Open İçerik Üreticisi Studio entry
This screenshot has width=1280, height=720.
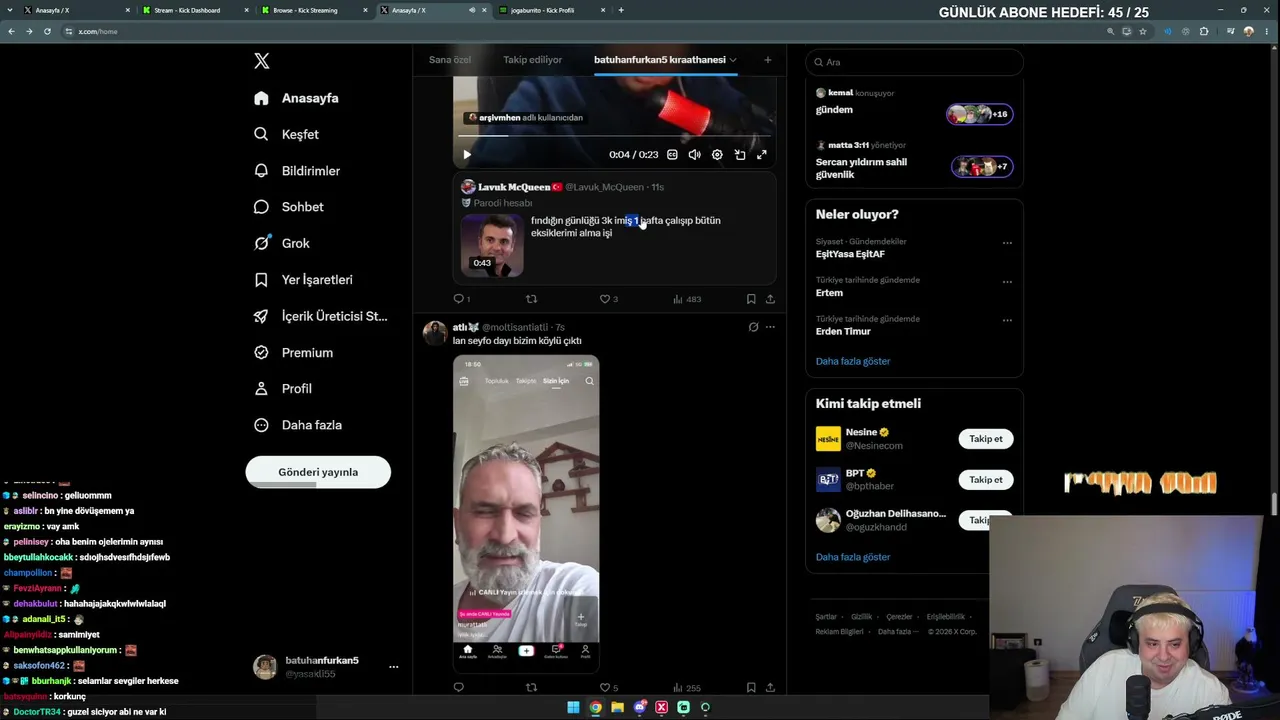[321, 316]
